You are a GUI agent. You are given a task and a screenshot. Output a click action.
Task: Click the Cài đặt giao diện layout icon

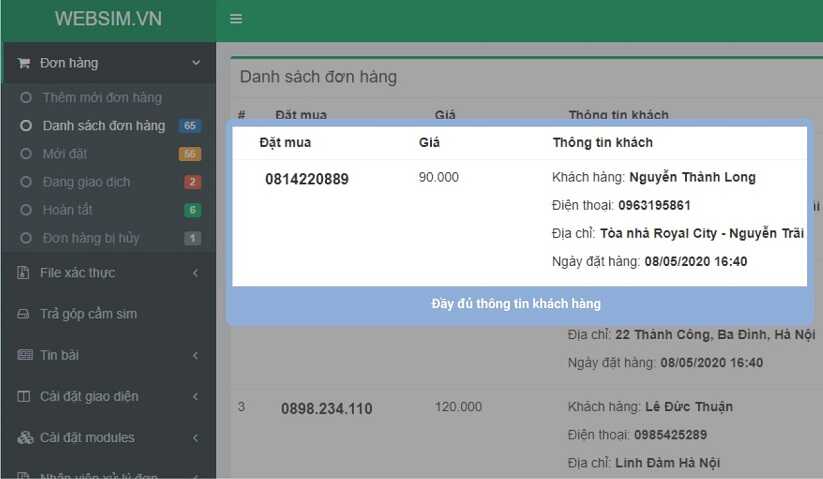coord(24,396)
